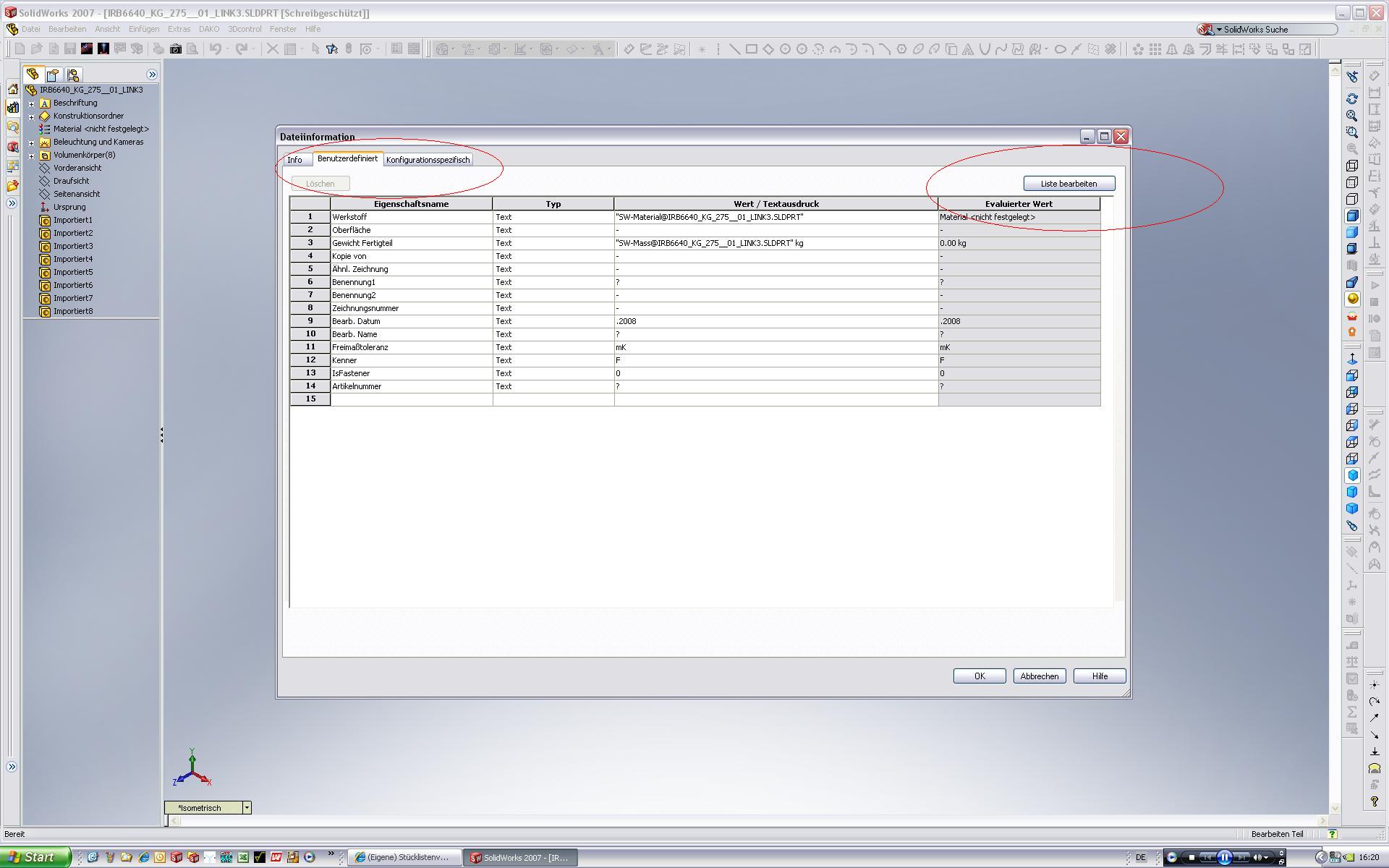
Task: Click the Rebuild/rotate view icon
Action: coord(1351,98)
